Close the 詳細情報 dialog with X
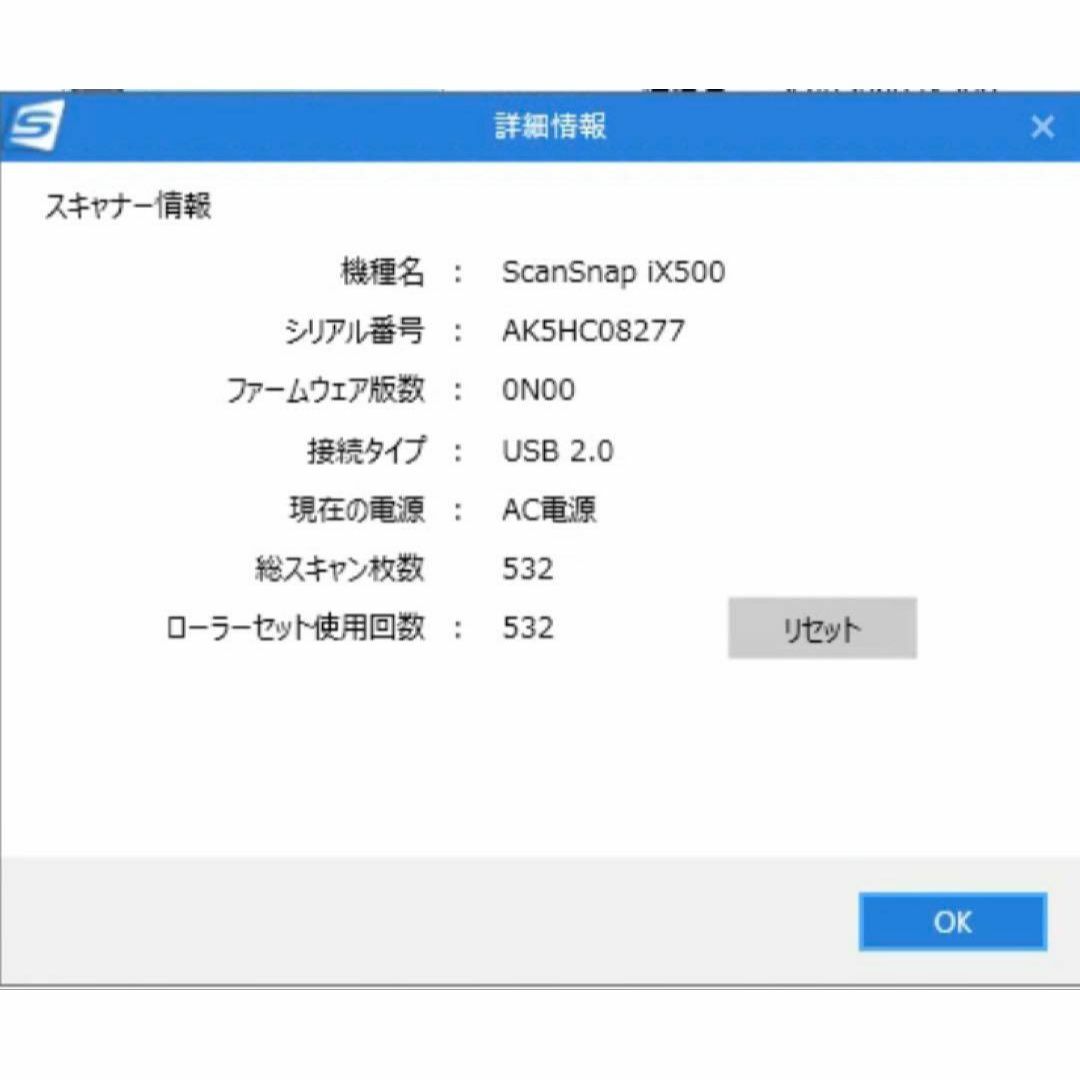Viewport: 1080px width, 1080px height. [x=1042, y=127]
